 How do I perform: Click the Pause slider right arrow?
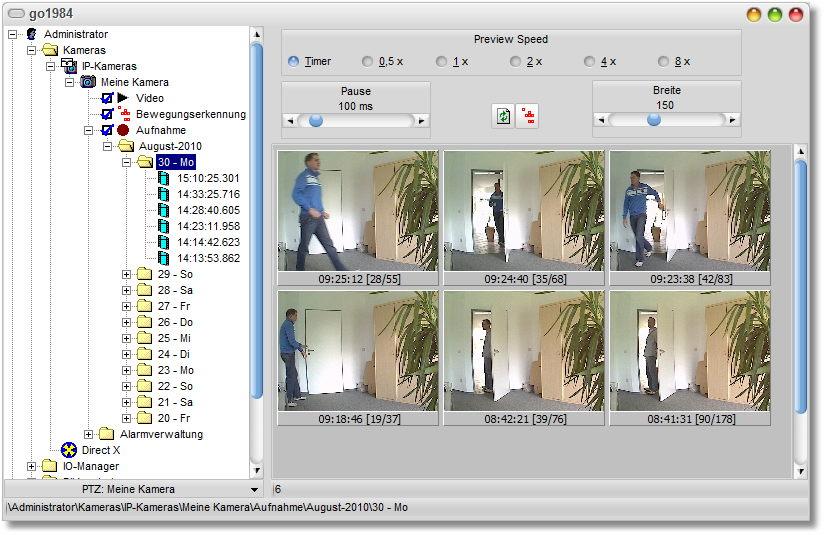click(421, 121)
